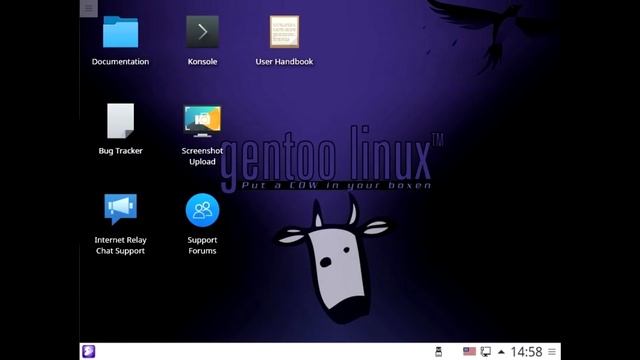Open the Support Forums icon

coord(202,210)
